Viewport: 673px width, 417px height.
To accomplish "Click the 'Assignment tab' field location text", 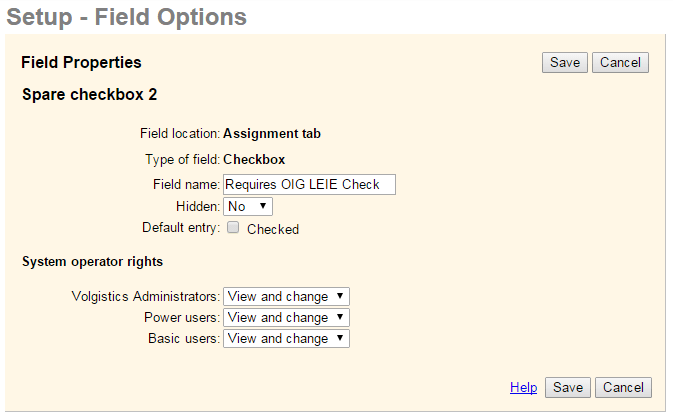I will 271,132.
